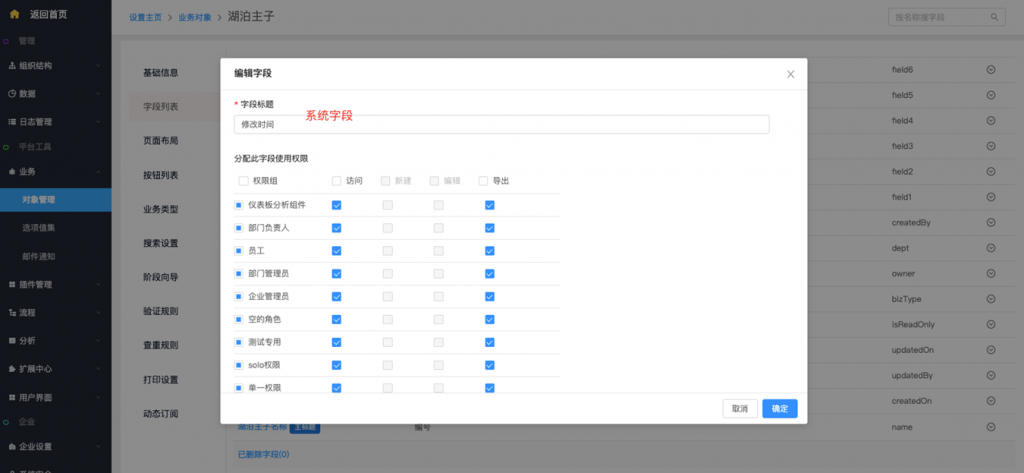1024x473 pixels.
Task: Click the 数据 sidebar icon
Action: (12, 93)
